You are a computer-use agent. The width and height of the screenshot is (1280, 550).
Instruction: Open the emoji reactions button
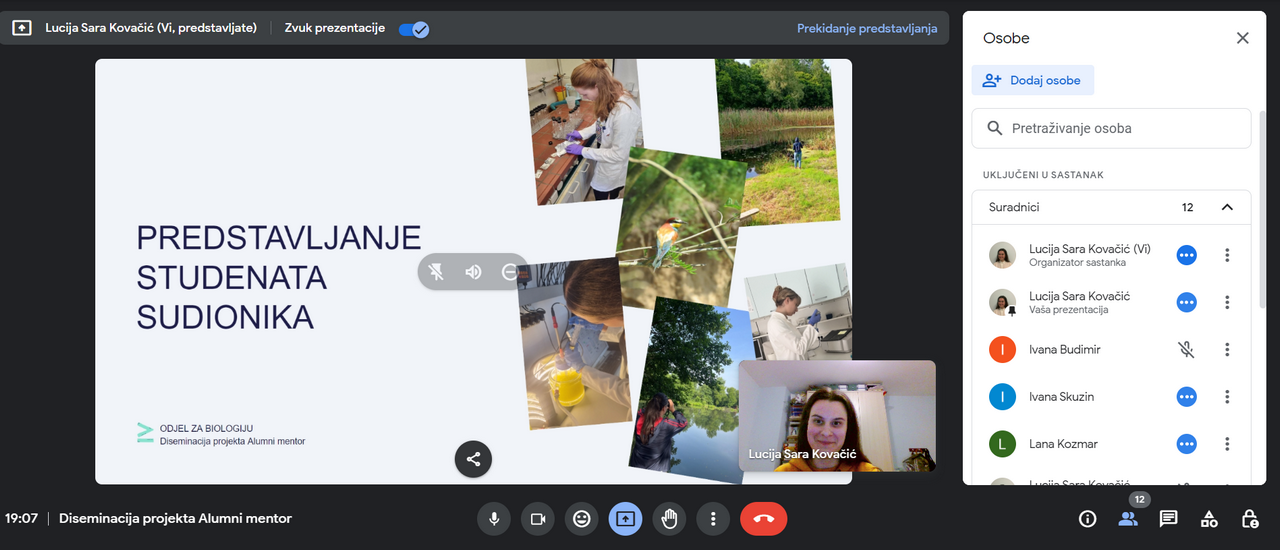[x=581, y=519]
